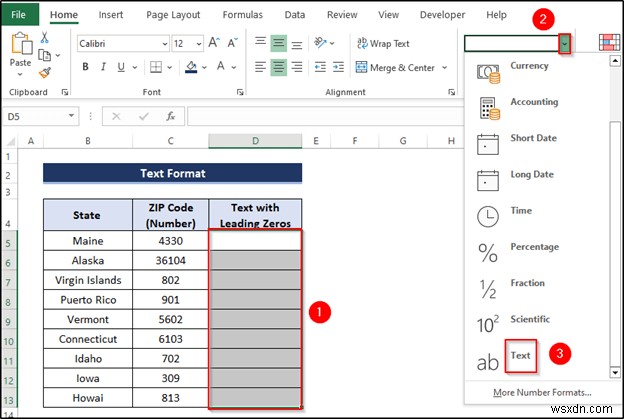624x419 pixels.
Task: Open More Number Formats link
Action: click(x=542, y=392)
